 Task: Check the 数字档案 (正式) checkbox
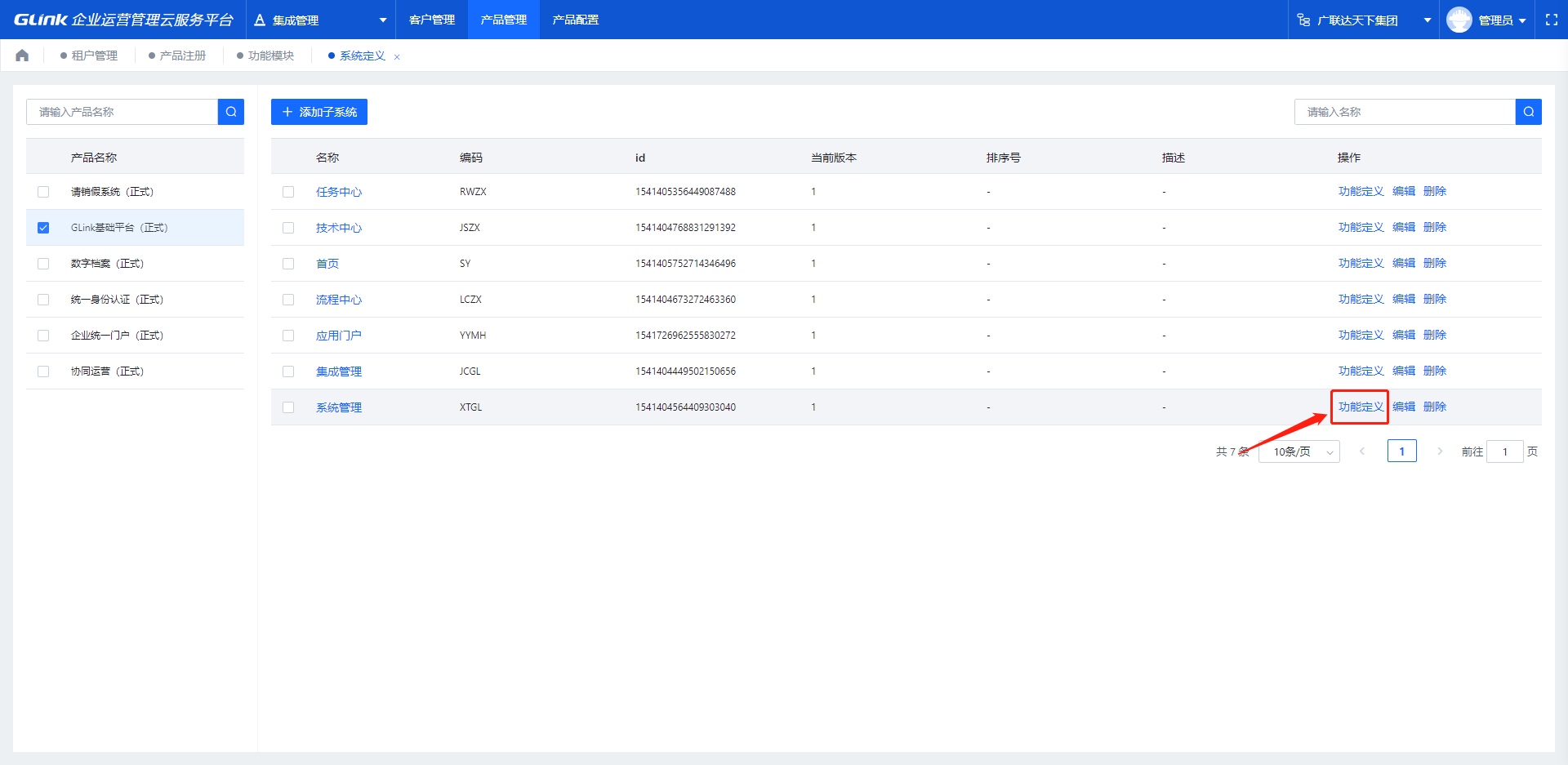pyautogui.click(x=43, y=264)
